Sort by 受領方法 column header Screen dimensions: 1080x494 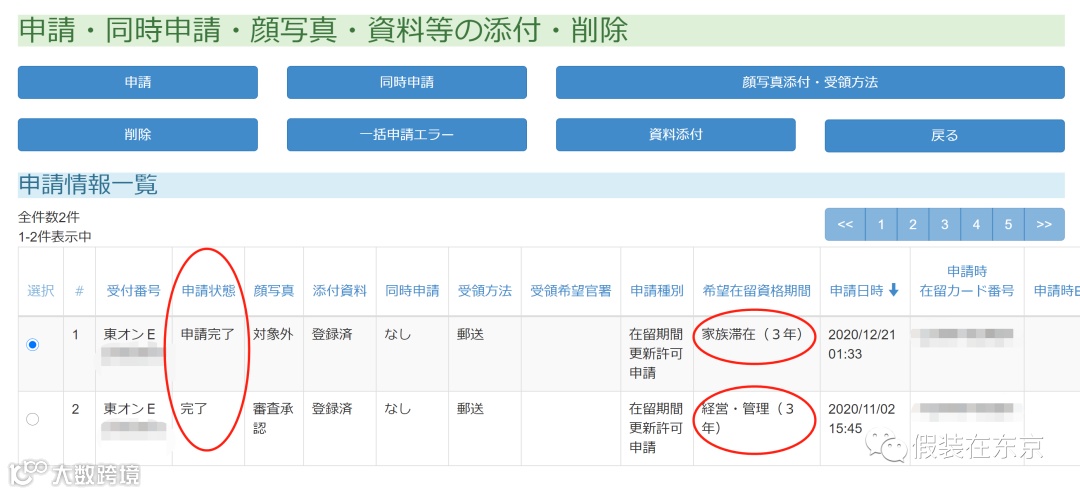[x=485, y=291]
